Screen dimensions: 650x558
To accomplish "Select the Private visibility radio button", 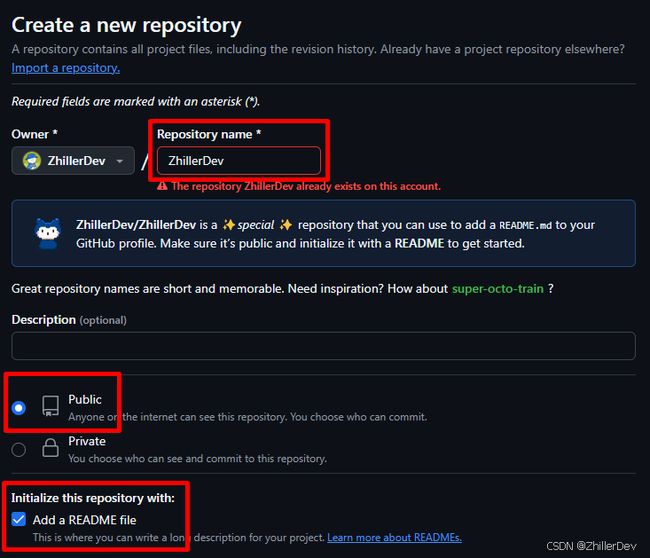I will (19, 449).
